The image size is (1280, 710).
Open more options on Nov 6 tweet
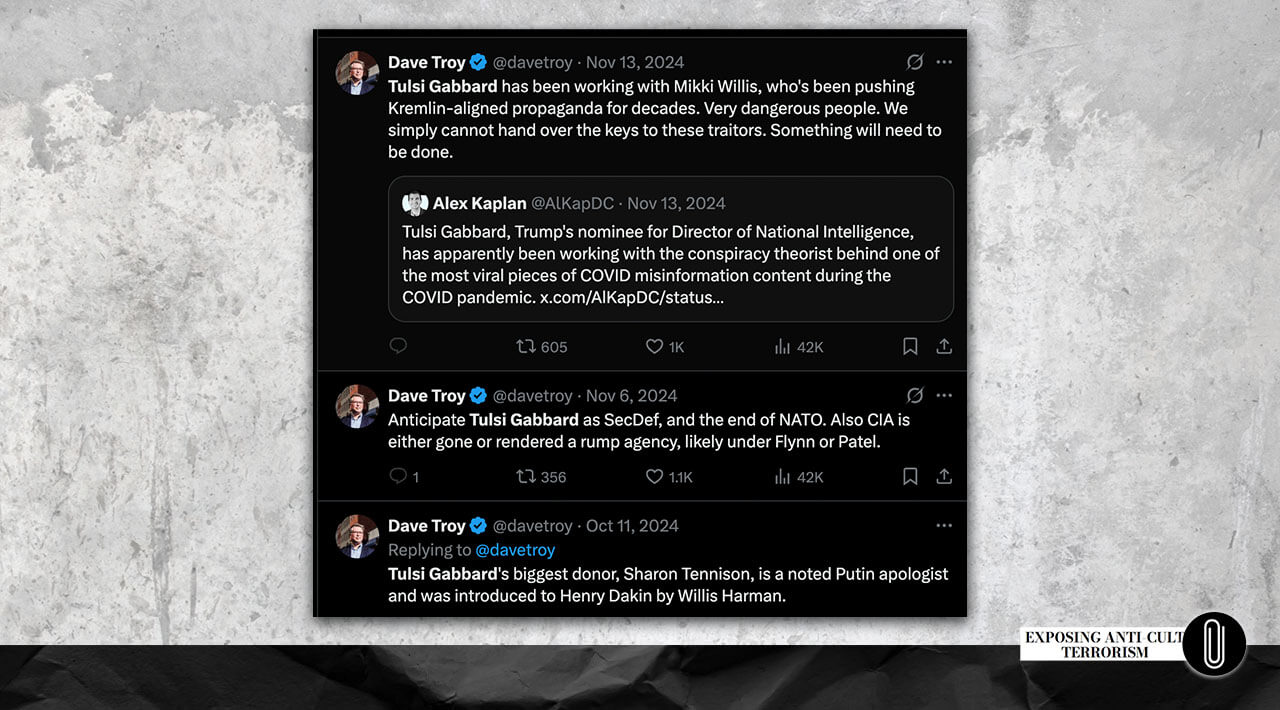point(944,395)
